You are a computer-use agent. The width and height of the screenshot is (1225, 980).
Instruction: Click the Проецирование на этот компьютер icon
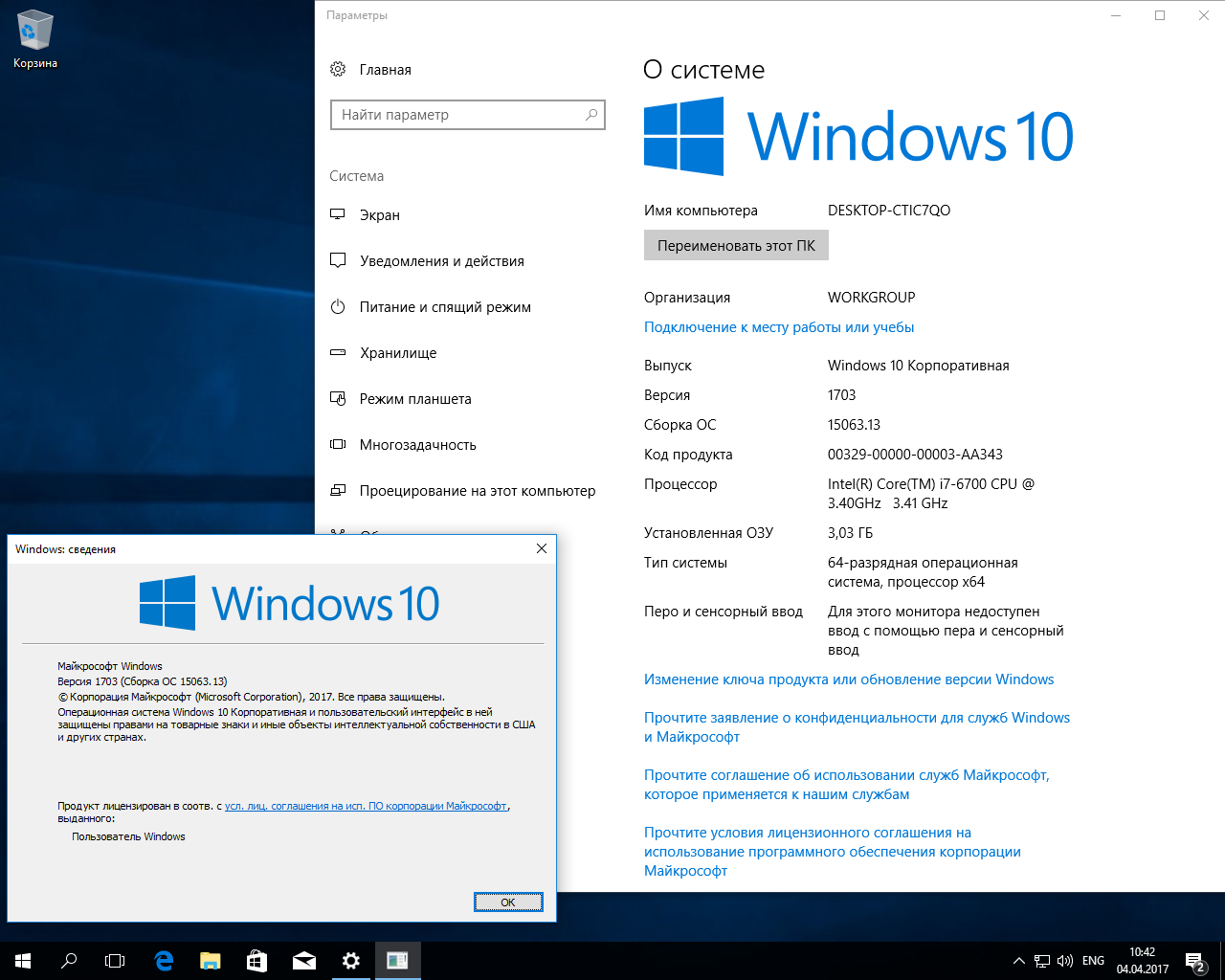coord(338,490)
